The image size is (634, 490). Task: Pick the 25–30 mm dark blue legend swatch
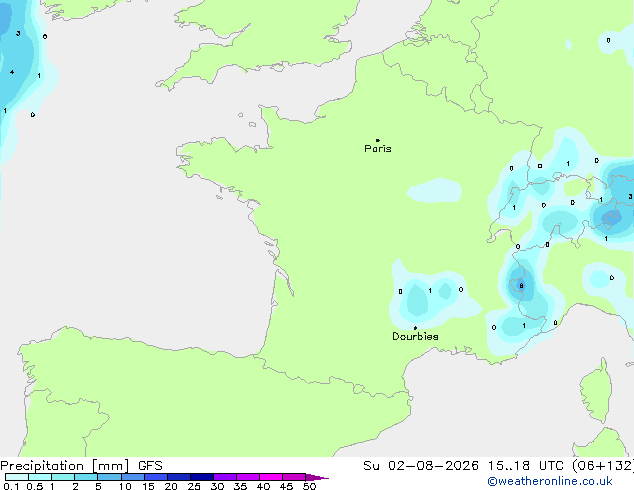(x=201, y=477)
